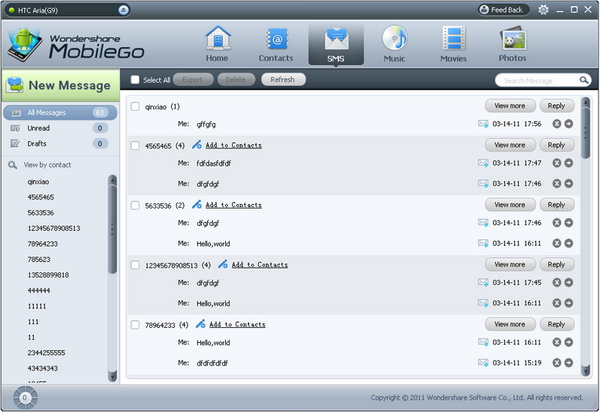Click the New Message button

[x=61, y=85]
